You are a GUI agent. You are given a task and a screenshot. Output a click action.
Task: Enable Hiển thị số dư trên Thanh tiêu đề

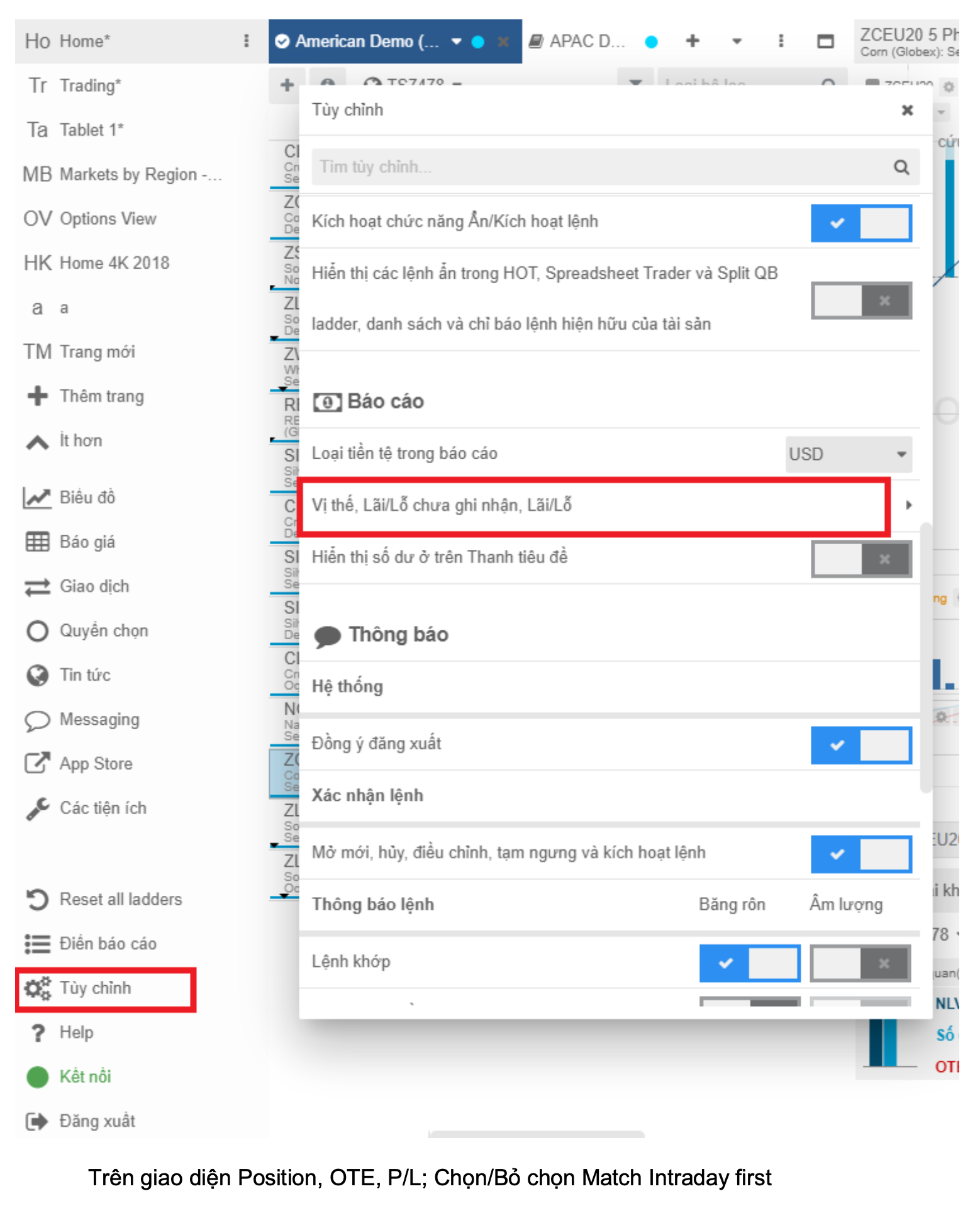point(860,559)
